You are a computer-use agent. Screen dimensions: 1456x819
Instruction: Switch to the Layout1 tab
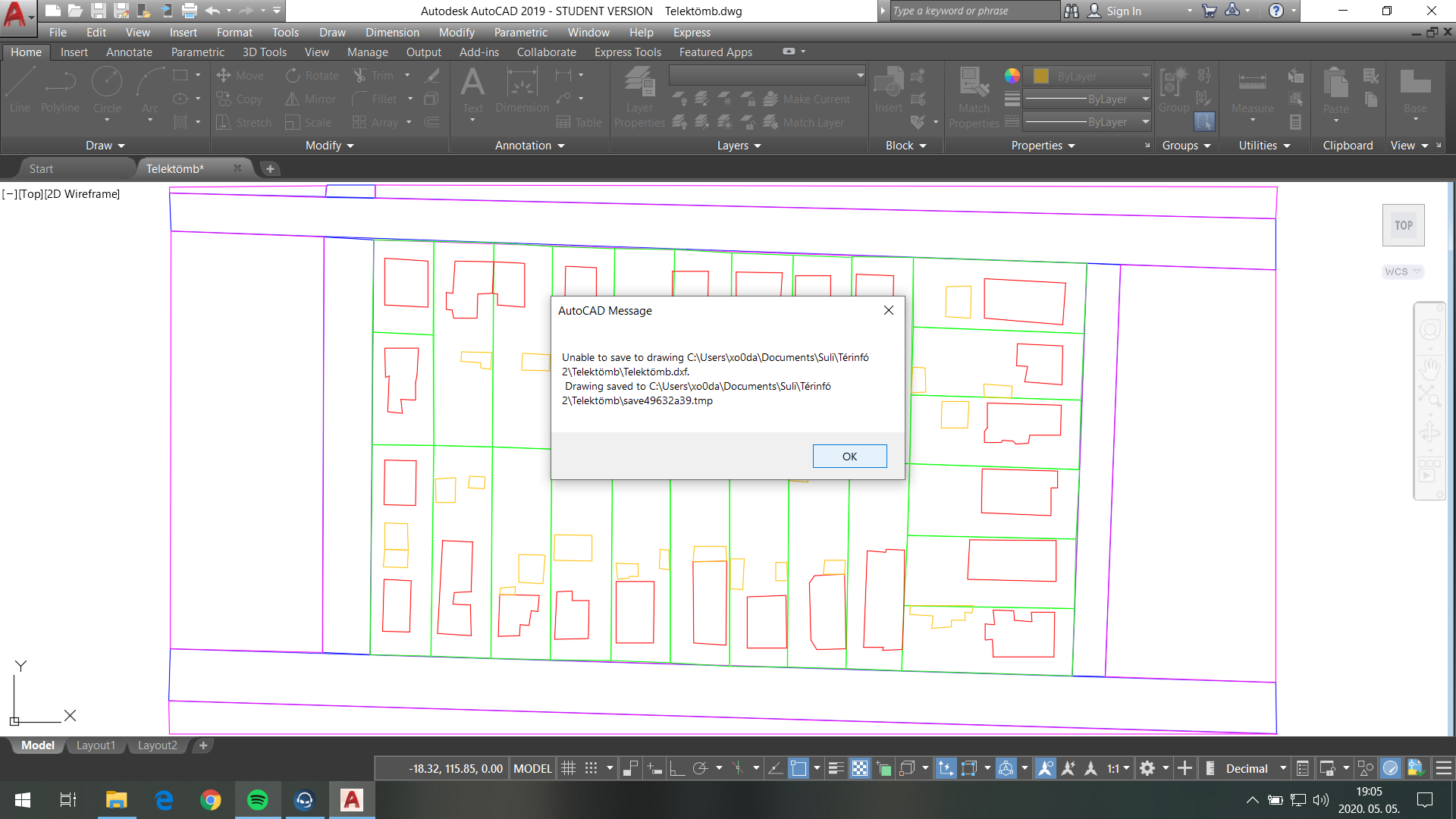96,745
